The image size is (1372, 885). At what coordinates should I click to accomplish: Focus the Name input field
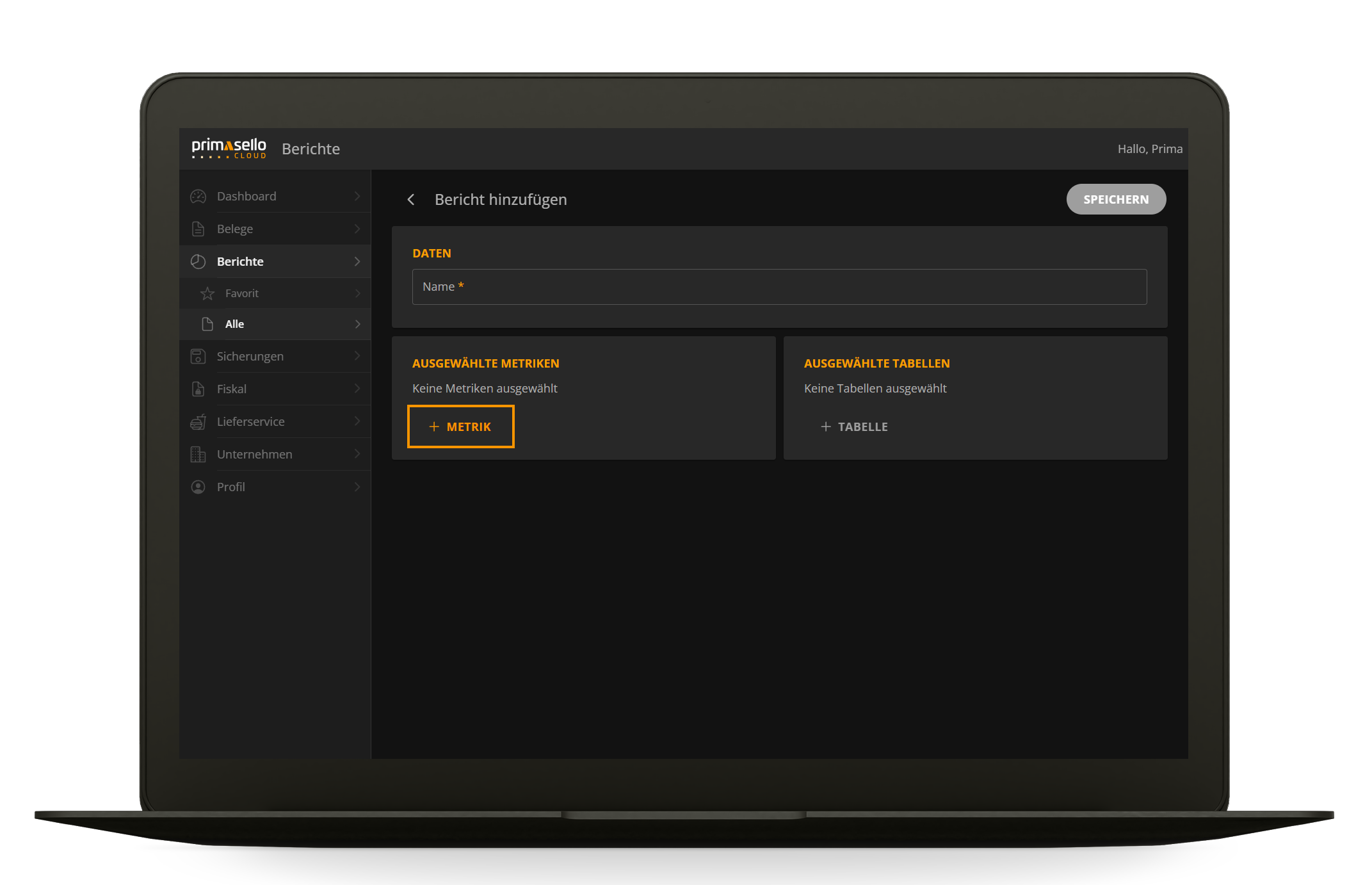pos(779,287)
